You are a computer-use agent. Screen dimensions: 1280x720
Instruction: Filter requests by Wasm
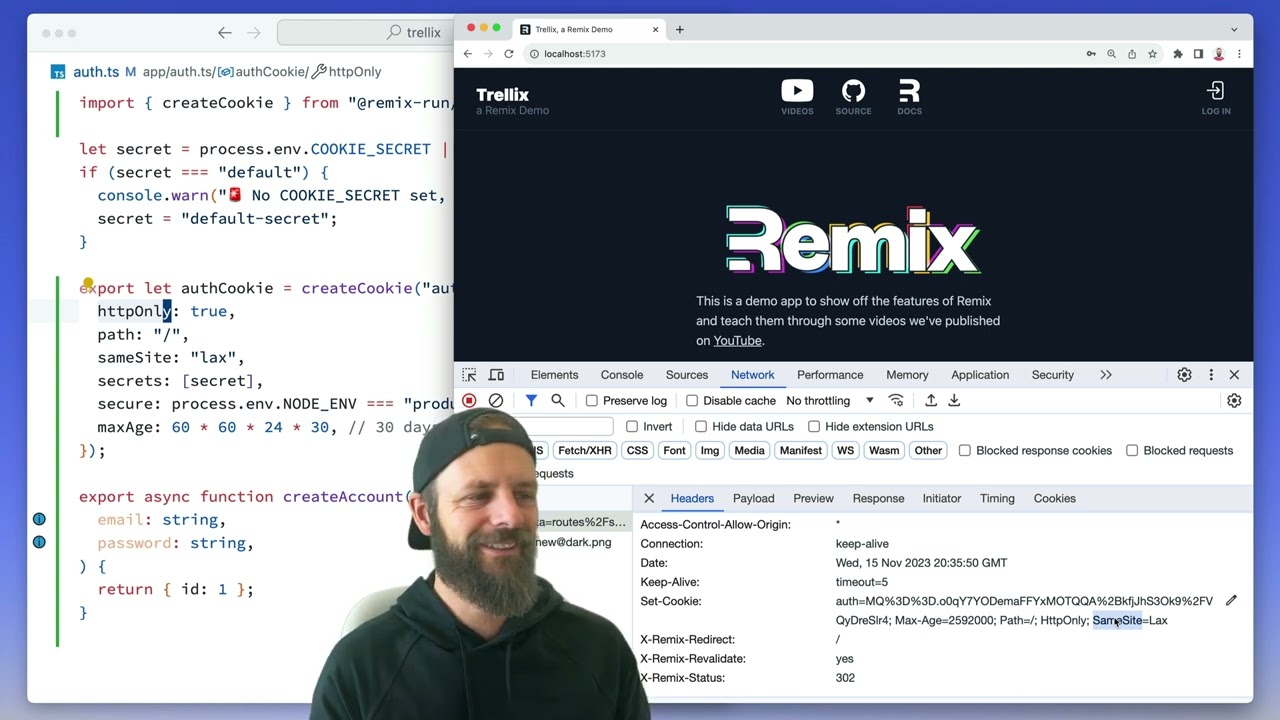click(x=884, y=451)
